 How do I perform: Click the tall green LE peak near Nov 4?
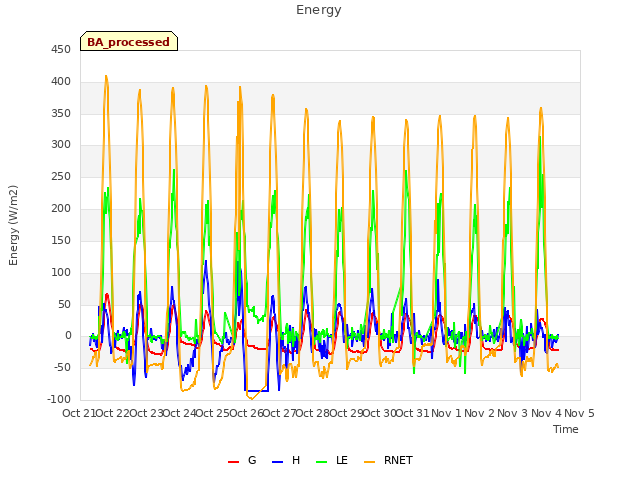tap(540, 139)
